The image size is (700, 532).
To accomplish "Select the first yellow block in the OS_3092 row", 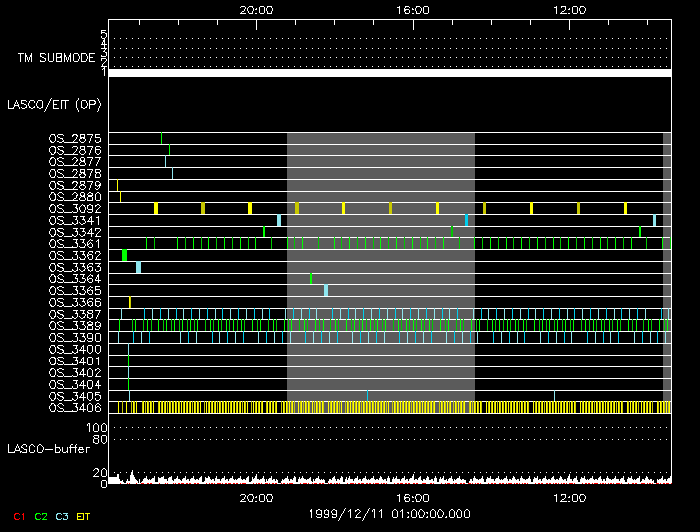I will tap(156, 208).
